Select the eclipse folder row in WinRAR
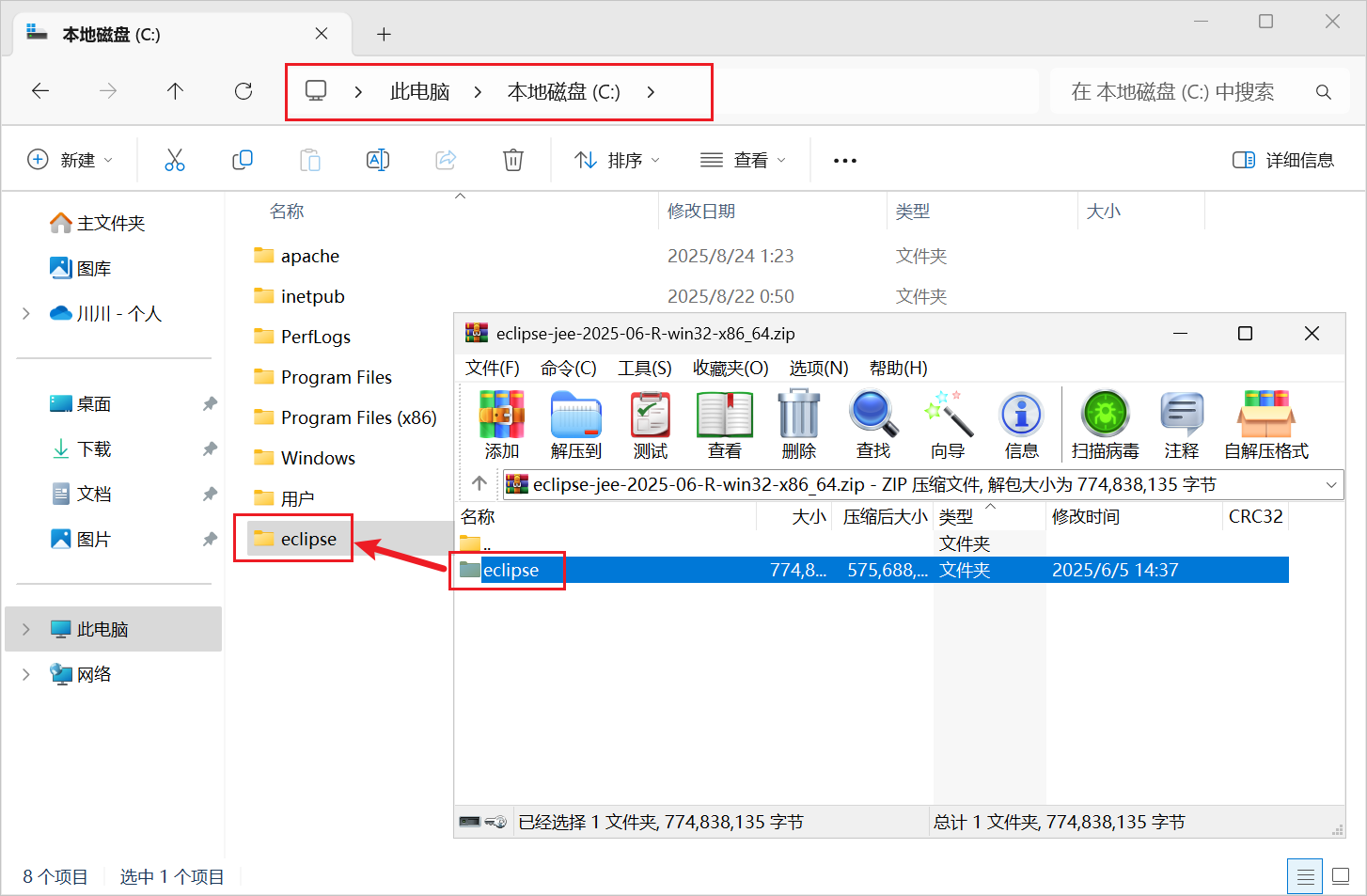This screenshot has width=1367, height=896. click(x=872, y=570)
